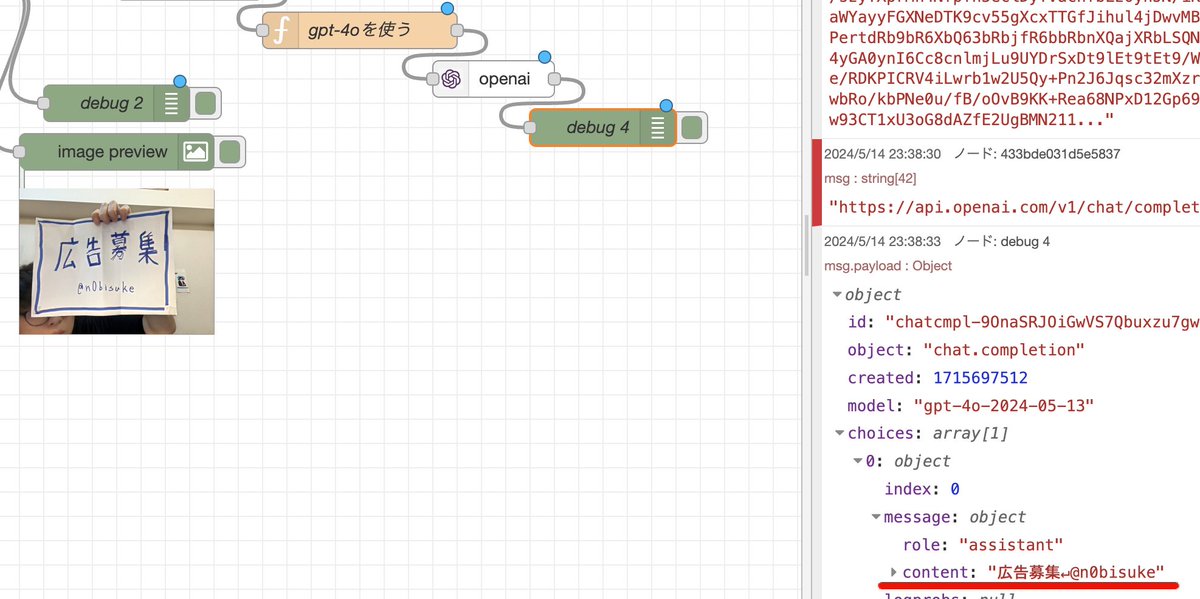Click the msg.payload : Object header
The image size is (1200, 599).
pyautogui.click(x=888, y=265)
